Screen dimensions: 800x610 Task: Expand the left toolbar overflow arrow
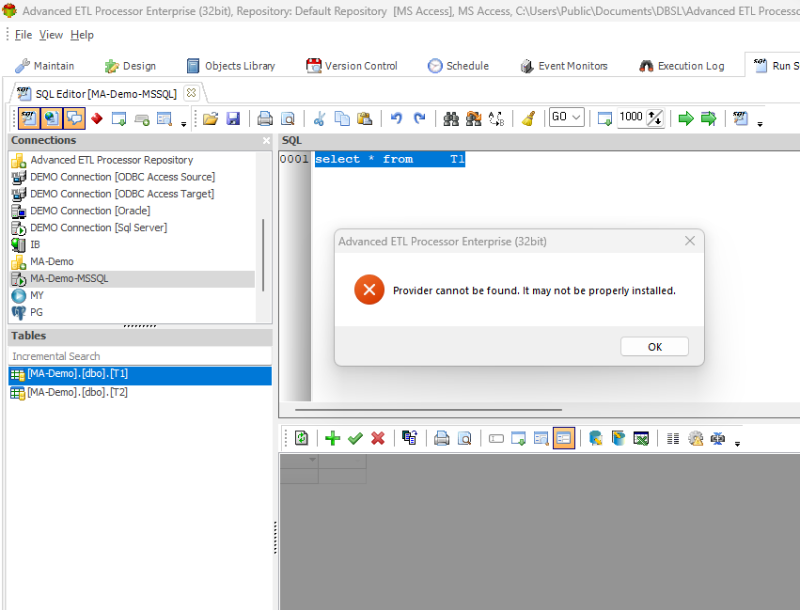184,124
